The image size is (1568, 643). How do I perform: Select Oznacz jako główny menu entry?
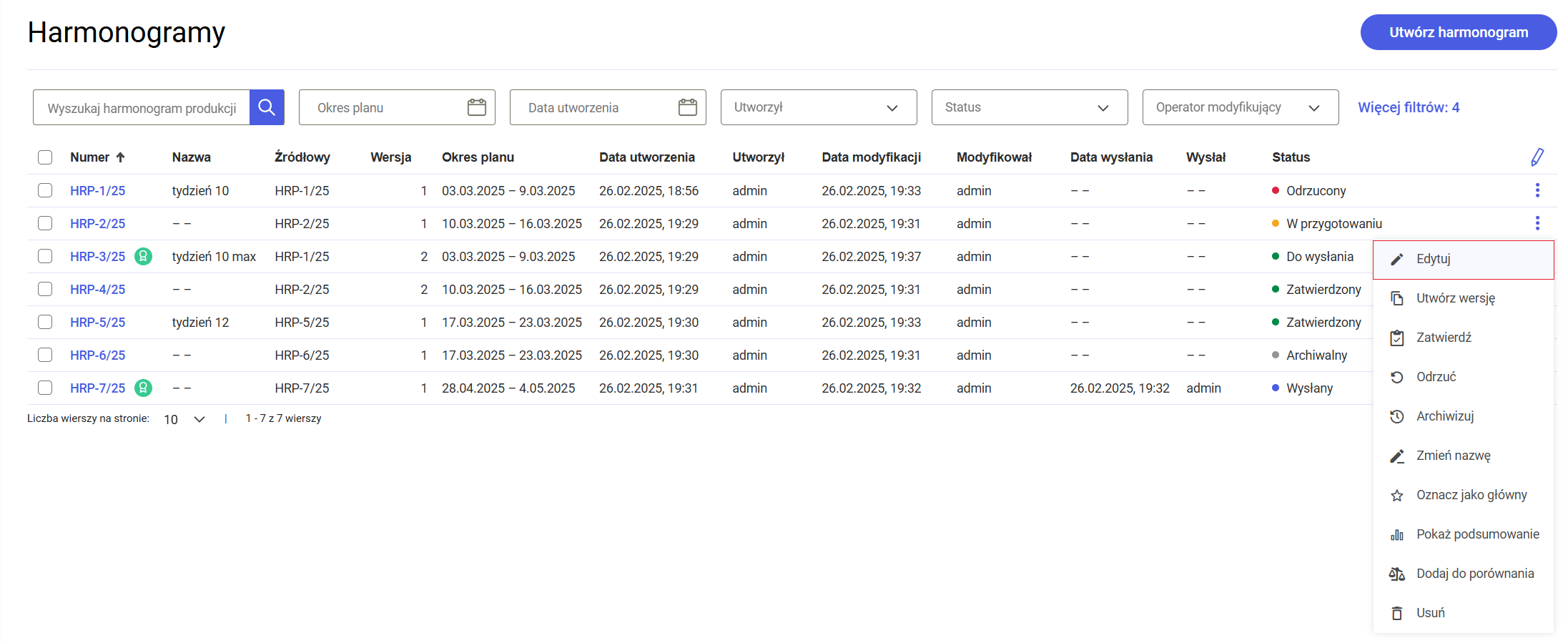[x=1463, y=495]
